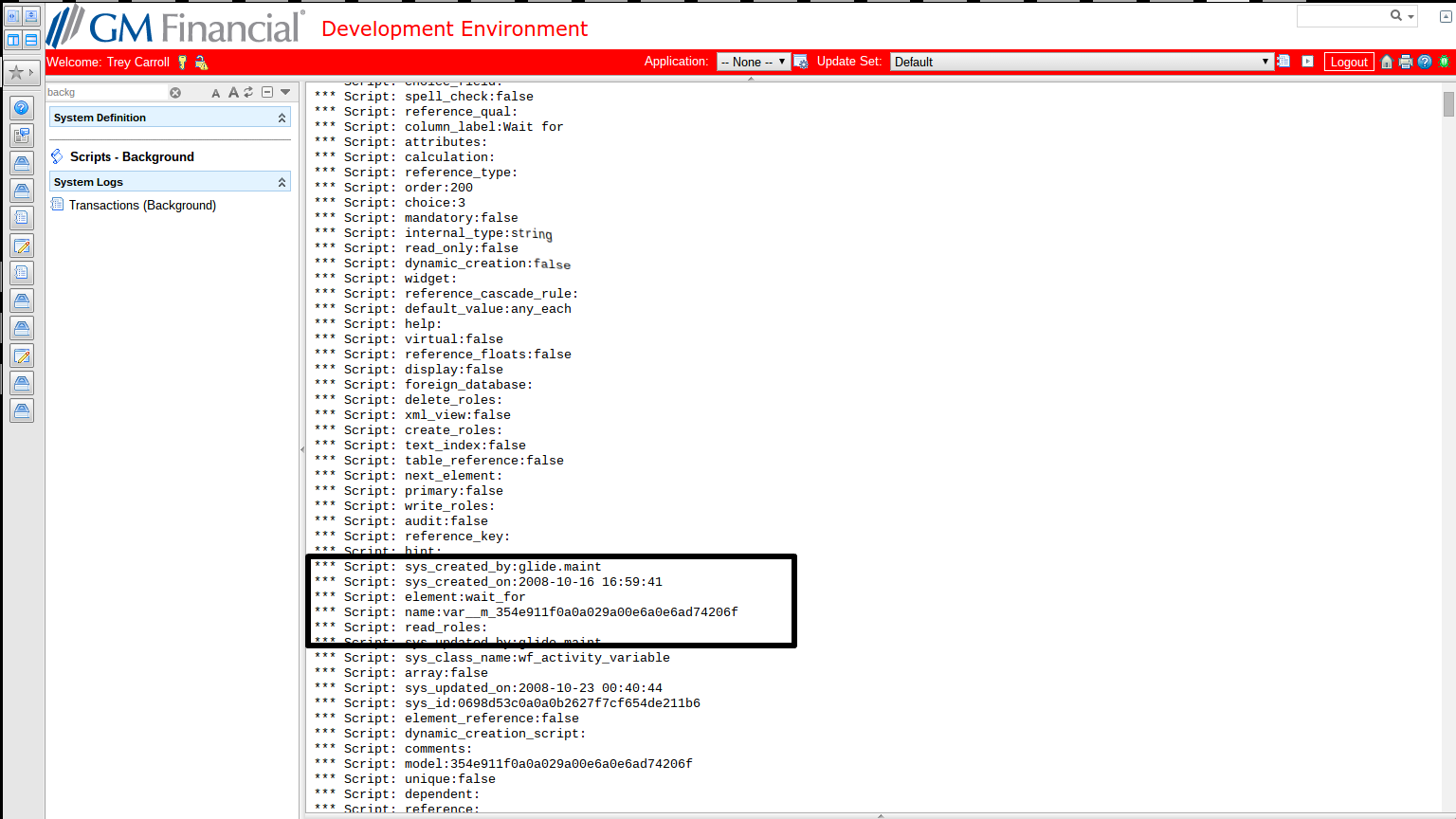The image size is (1456, 819).
Task: Toggle the navigator splitter collapse handle
Action: 302,449
